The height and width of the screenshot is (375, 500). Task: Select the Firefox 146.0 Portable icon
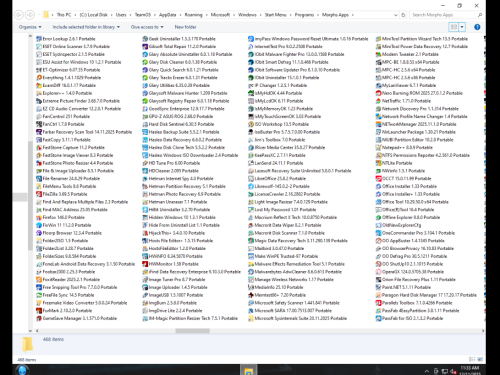click(x=39, y=217)
